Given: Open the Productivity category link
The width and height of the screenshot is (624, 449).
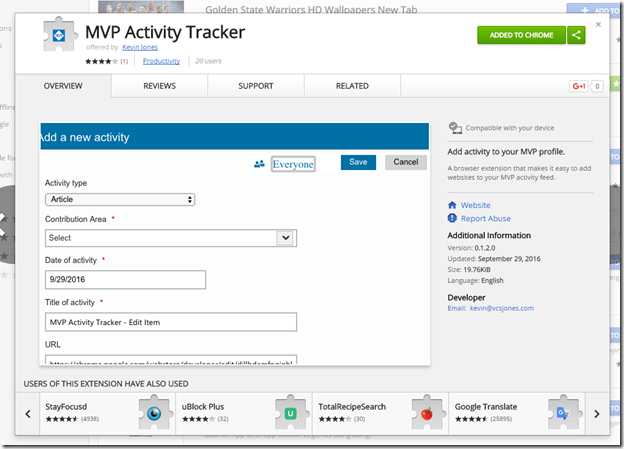Looking at the screenshot, I should tap(161, 61).
